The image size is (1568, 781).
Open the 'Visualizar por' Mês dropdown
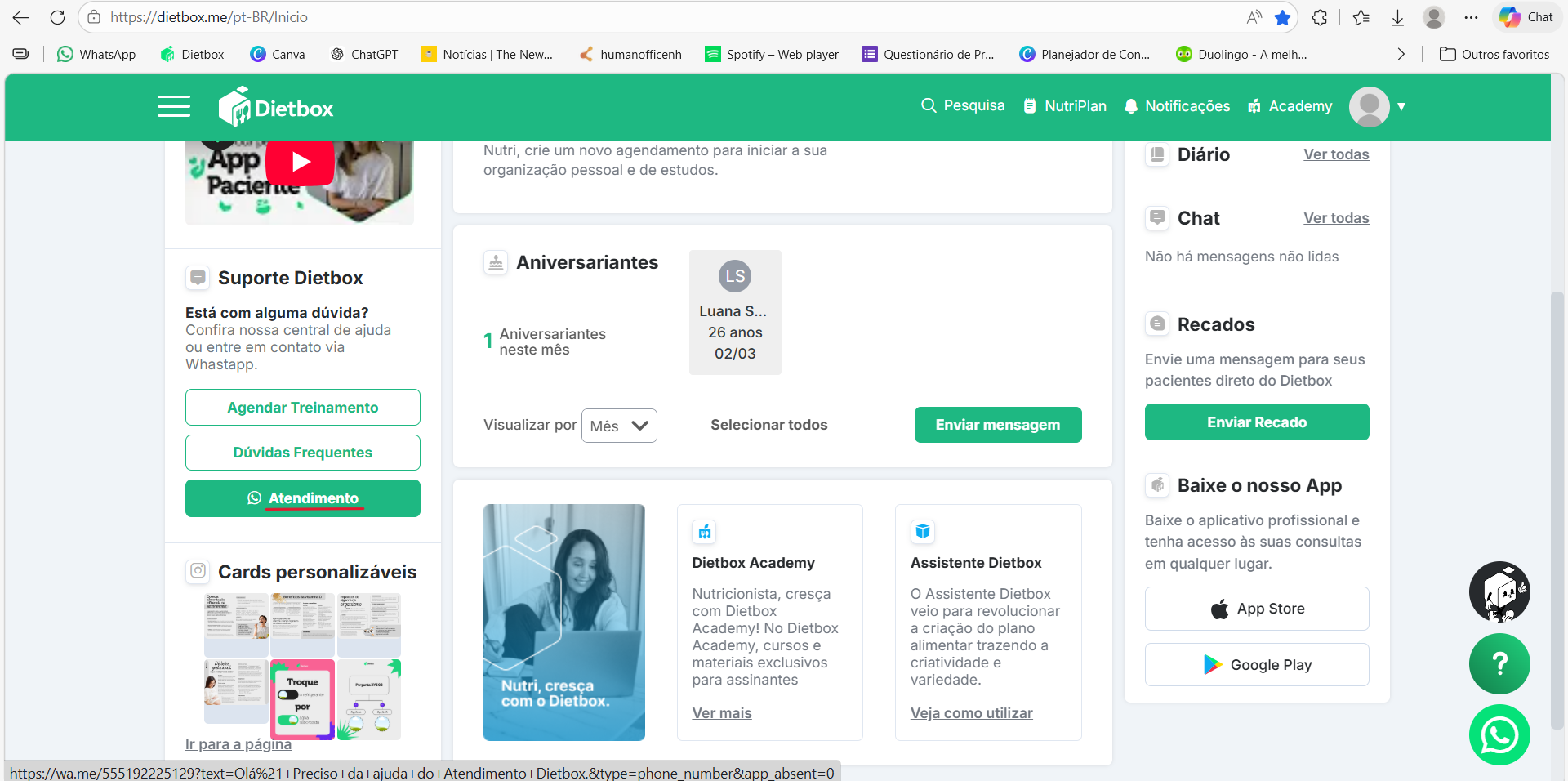tap(619, 426)
